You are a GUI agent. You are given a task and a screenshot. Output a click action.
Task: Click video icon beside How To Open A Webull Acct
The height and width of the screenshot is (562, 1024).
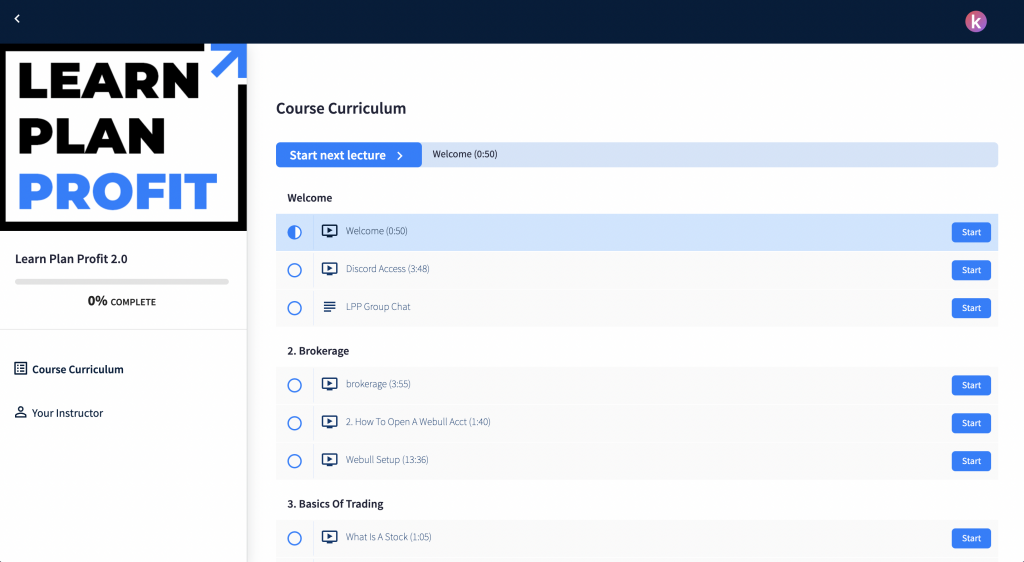(x=330, y=422)
